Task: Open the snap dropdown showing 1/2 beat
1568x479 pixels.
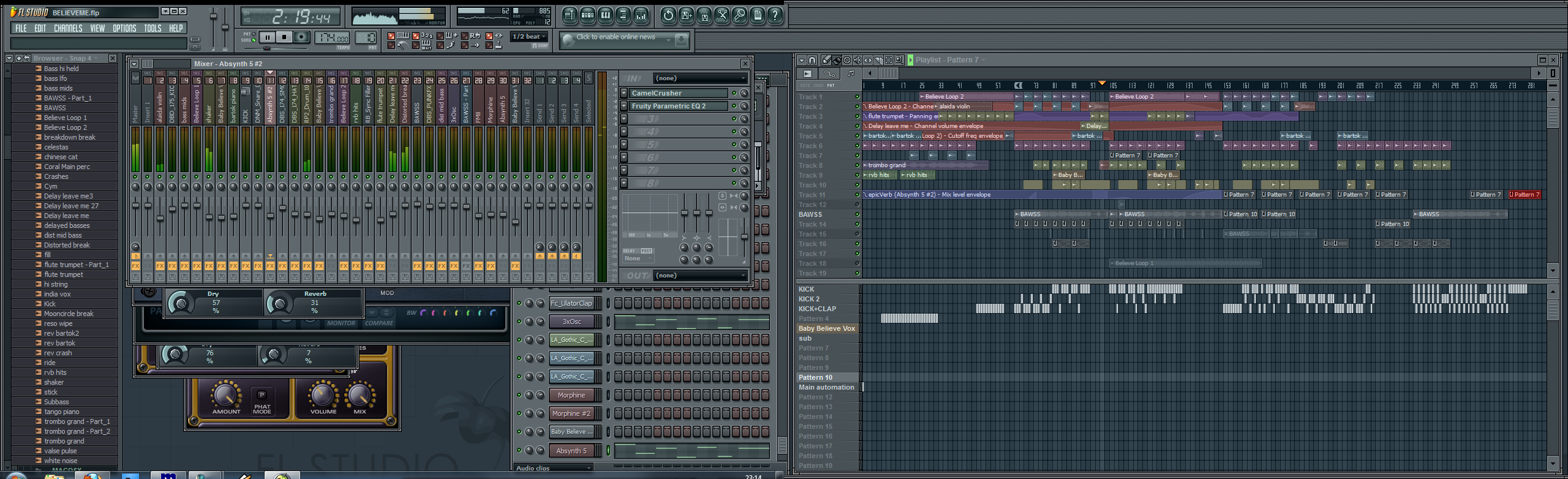Action: point(529,37)
